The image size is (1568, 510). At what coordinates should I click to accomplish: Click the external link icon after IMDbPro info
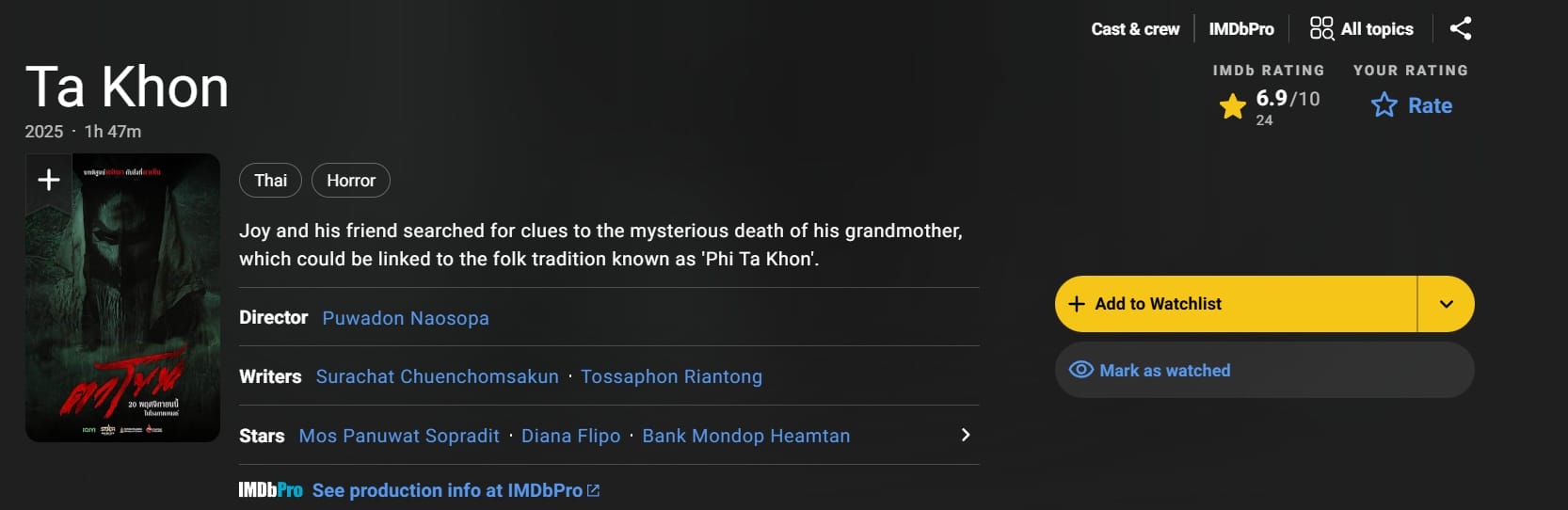pyautogui.click(x=593, y=490)
